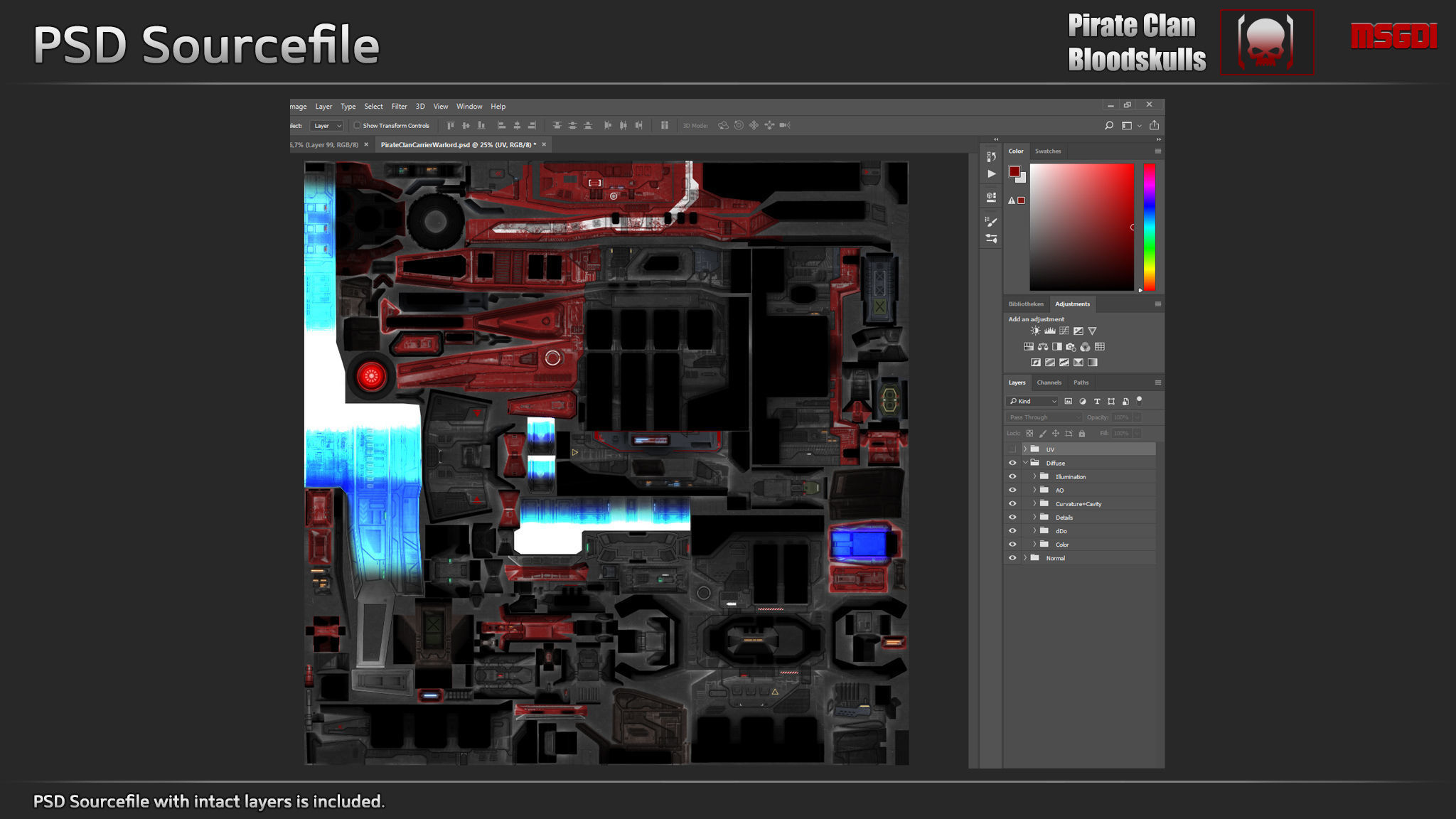Filter layers by type (T) icon
Viewport: 1456px width, 819px height.
coord(1096,401)
